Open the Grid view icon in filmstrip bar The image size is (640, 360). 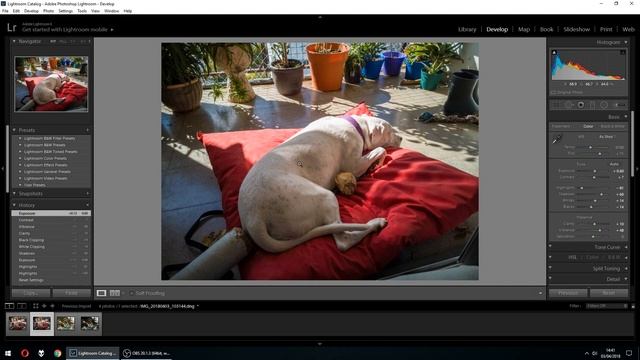36,306
